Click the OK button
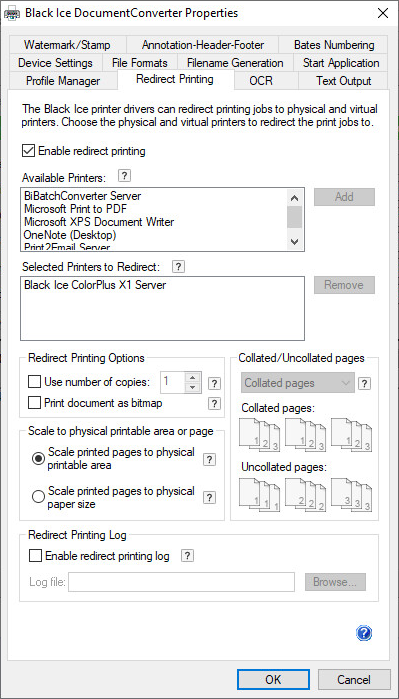399x699 pixels. (273, 680)
